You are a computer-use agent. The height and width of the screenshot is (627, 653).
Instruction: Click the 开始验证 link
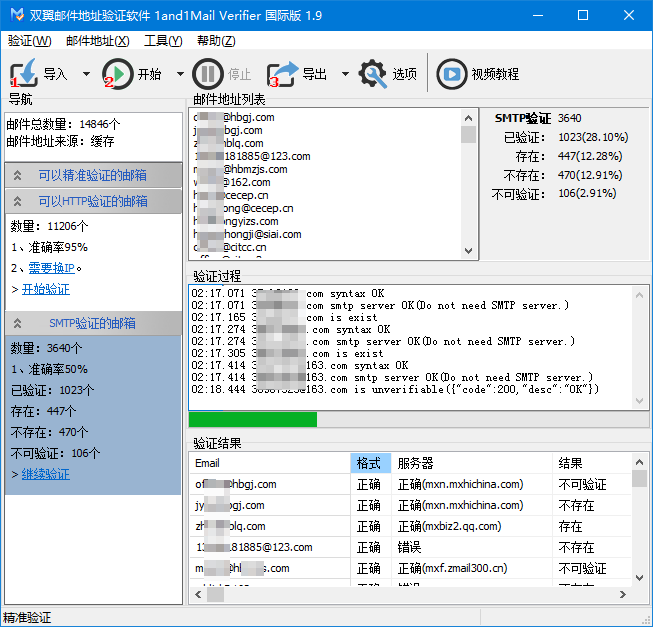tap(45, 289)
